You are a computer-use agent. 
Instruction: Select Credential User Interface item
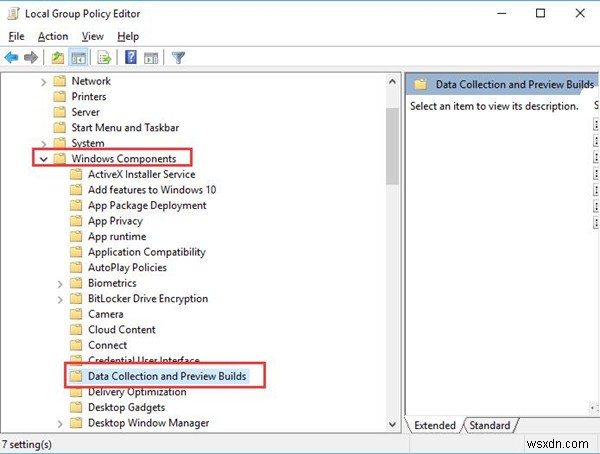click(x=143, y=360)
